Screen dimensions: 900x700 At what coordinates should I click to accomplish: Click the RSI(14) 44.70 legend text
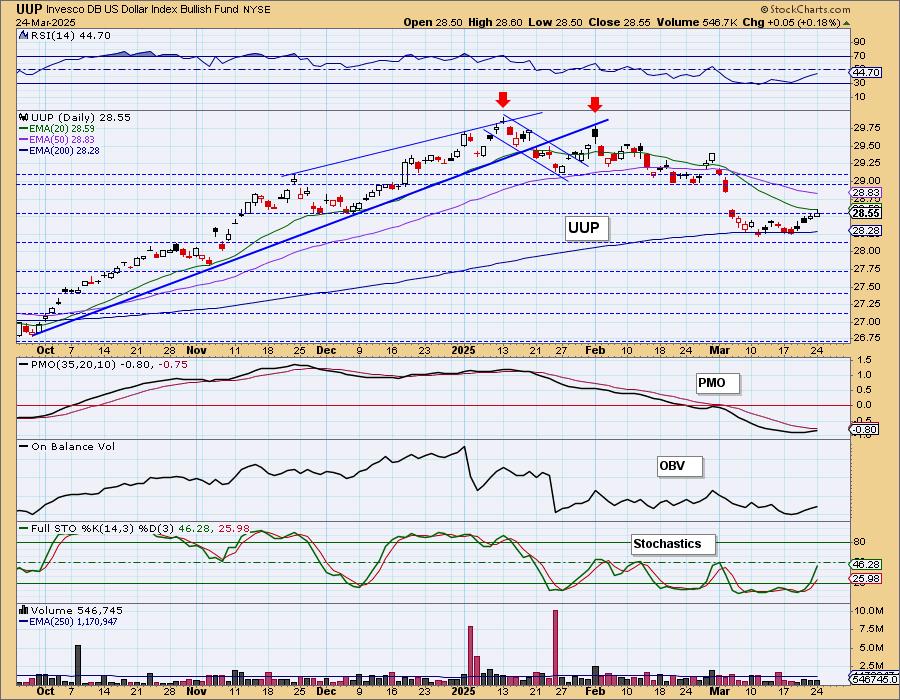pos(71,35)
